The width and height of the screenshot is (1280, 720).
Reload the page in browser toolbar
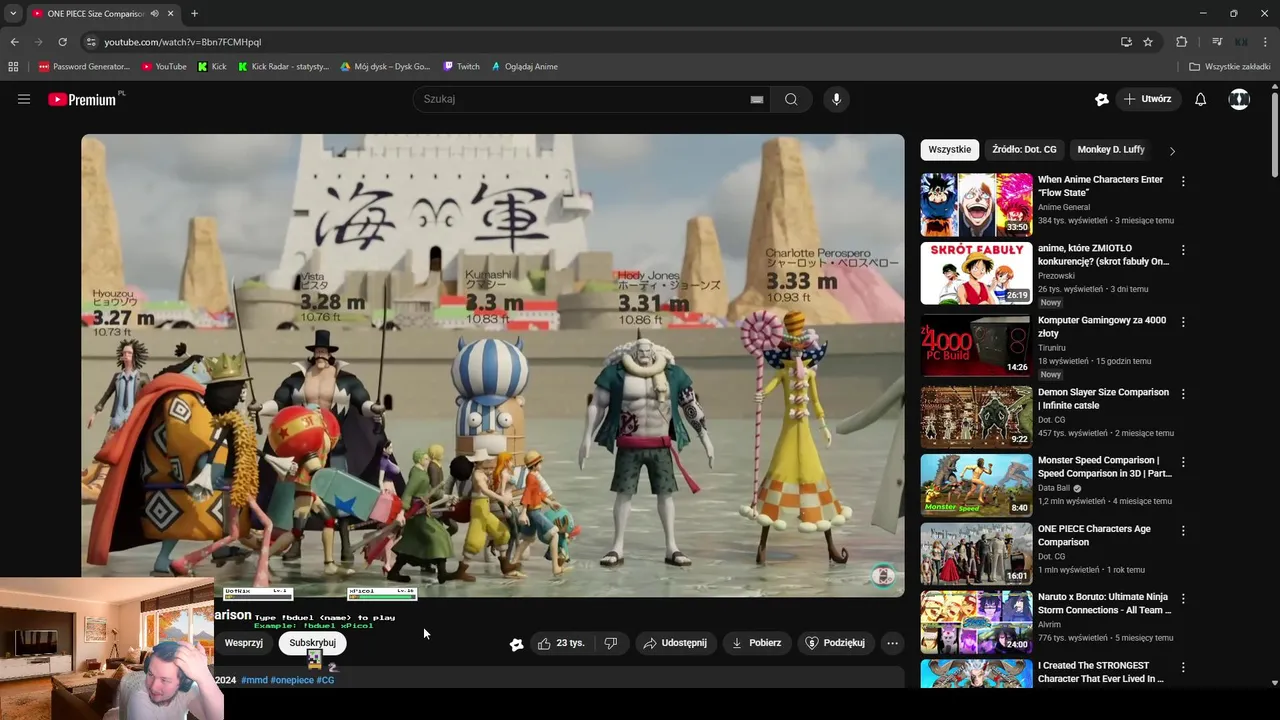click(x=62, y=42)
